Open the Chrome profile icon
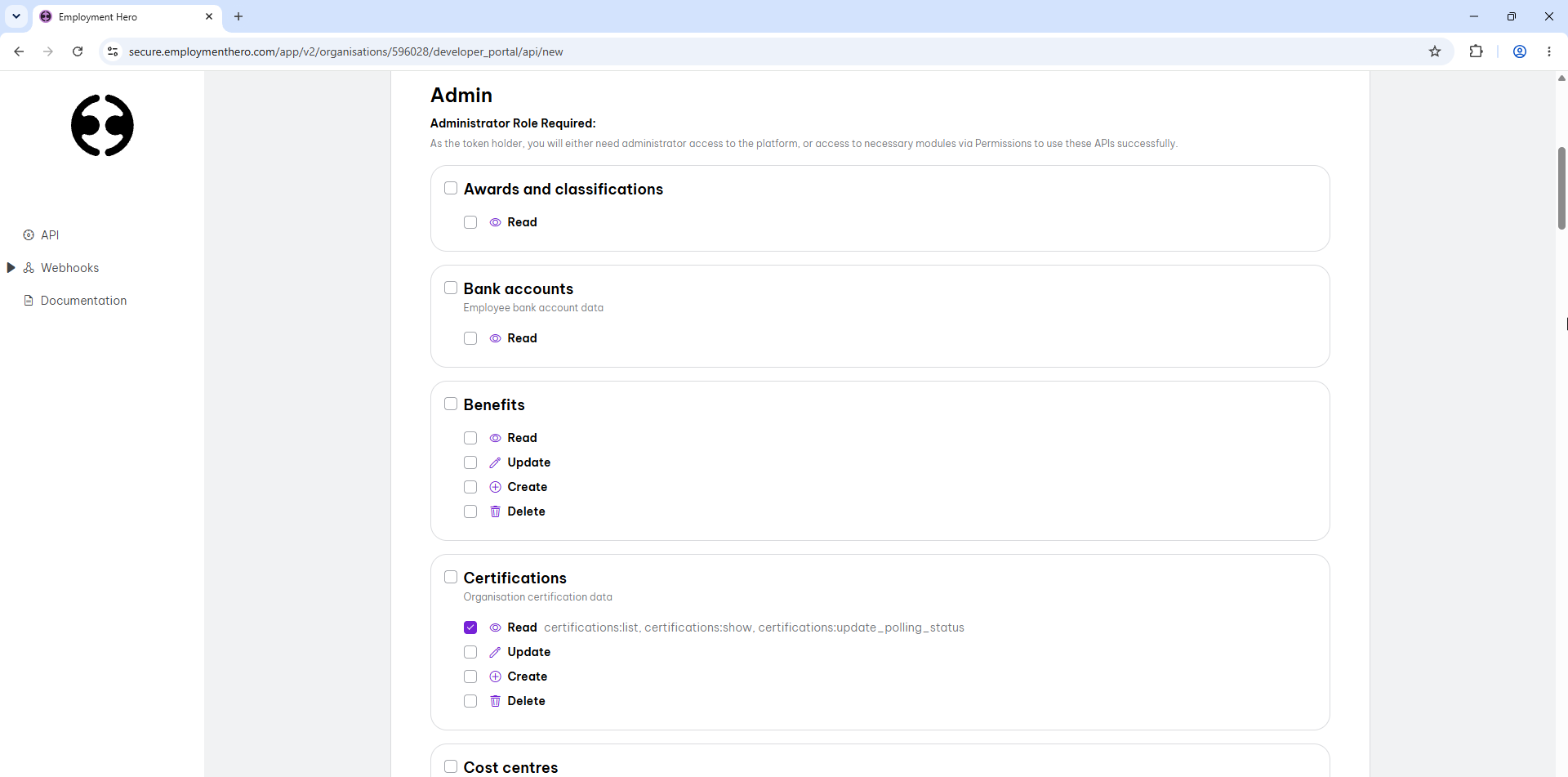 pos(1520,51)
